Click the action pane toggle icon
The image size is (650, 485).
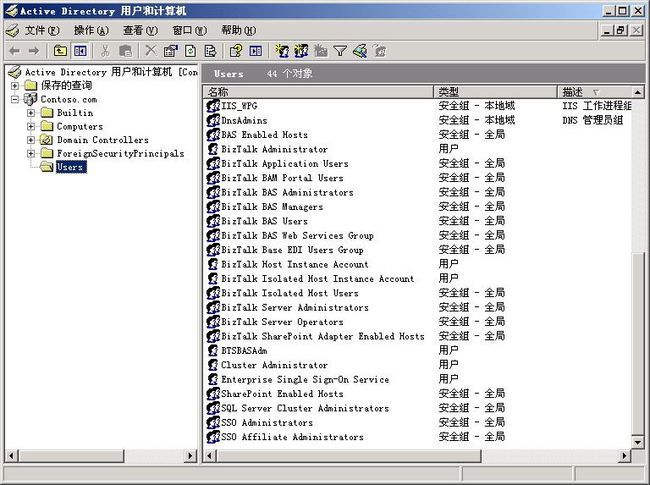point(256,51)
